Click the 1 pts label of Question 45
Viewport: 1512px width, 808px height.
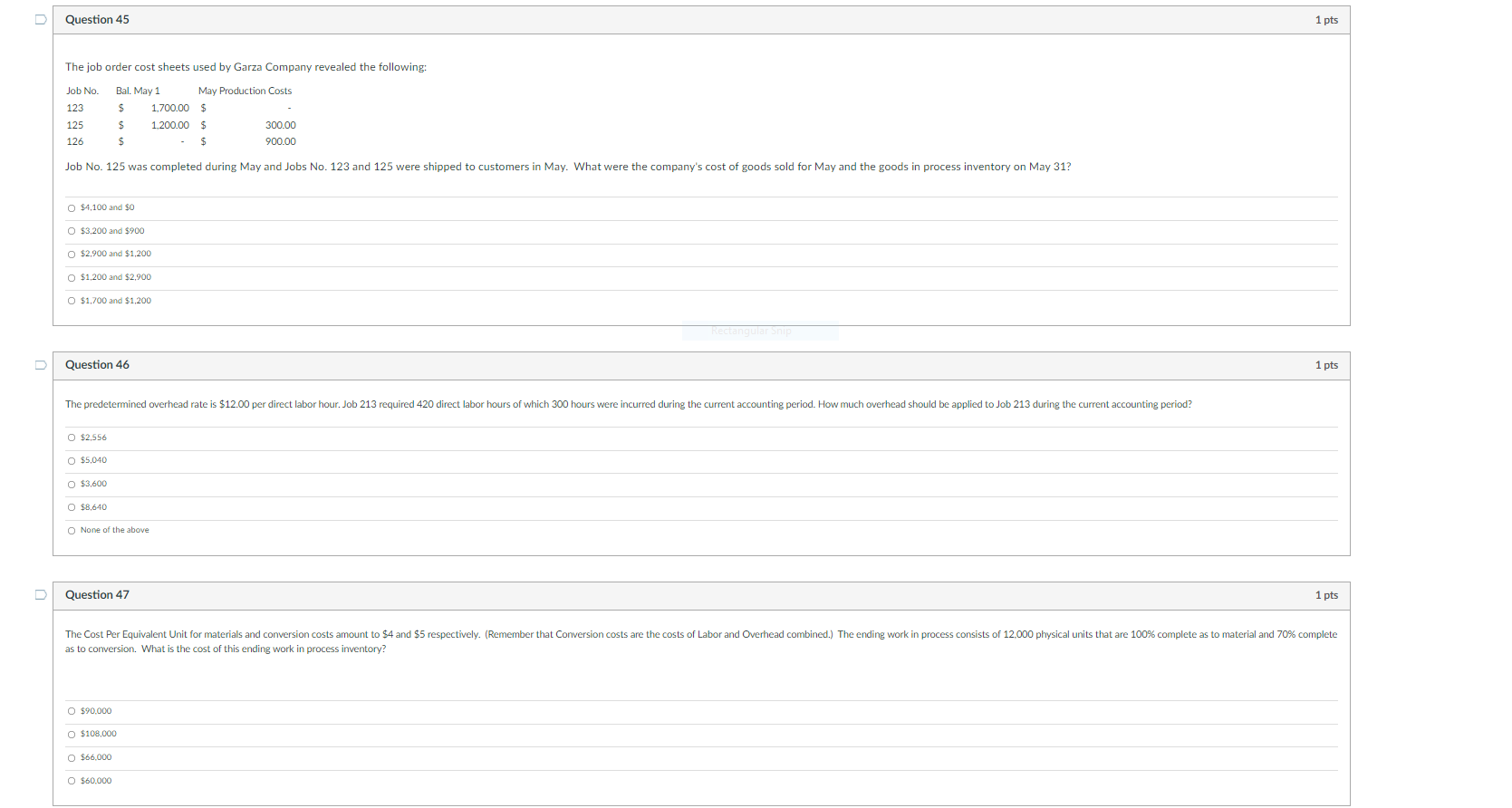[x=1326, y=20]
